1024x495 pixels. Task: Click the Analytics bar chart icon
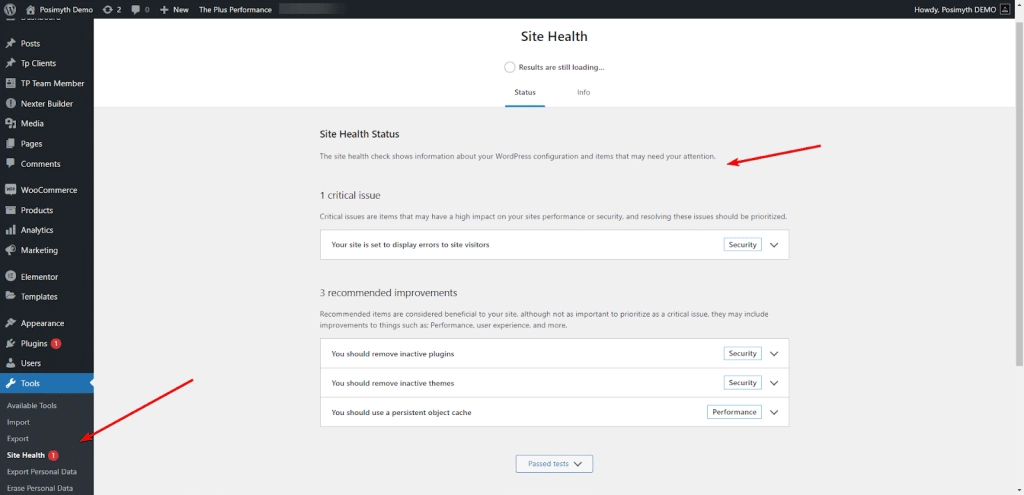click(10, 230)
